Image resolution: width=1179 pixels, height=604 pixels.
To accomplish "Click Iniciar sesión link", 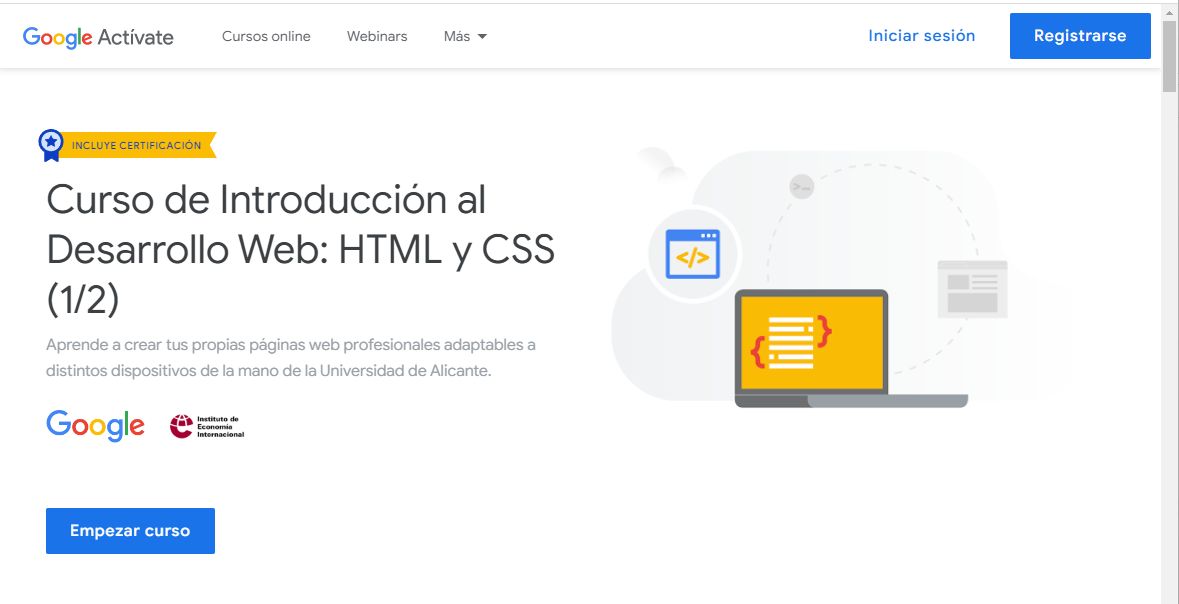I will (x=921, y=35).
